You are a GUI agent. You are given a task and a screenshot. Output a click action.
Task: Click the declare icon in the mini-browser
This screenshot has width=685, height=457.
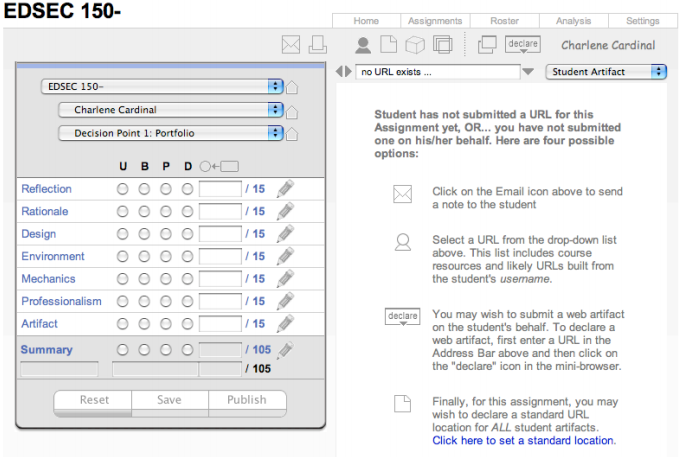[x=522, y=44]
